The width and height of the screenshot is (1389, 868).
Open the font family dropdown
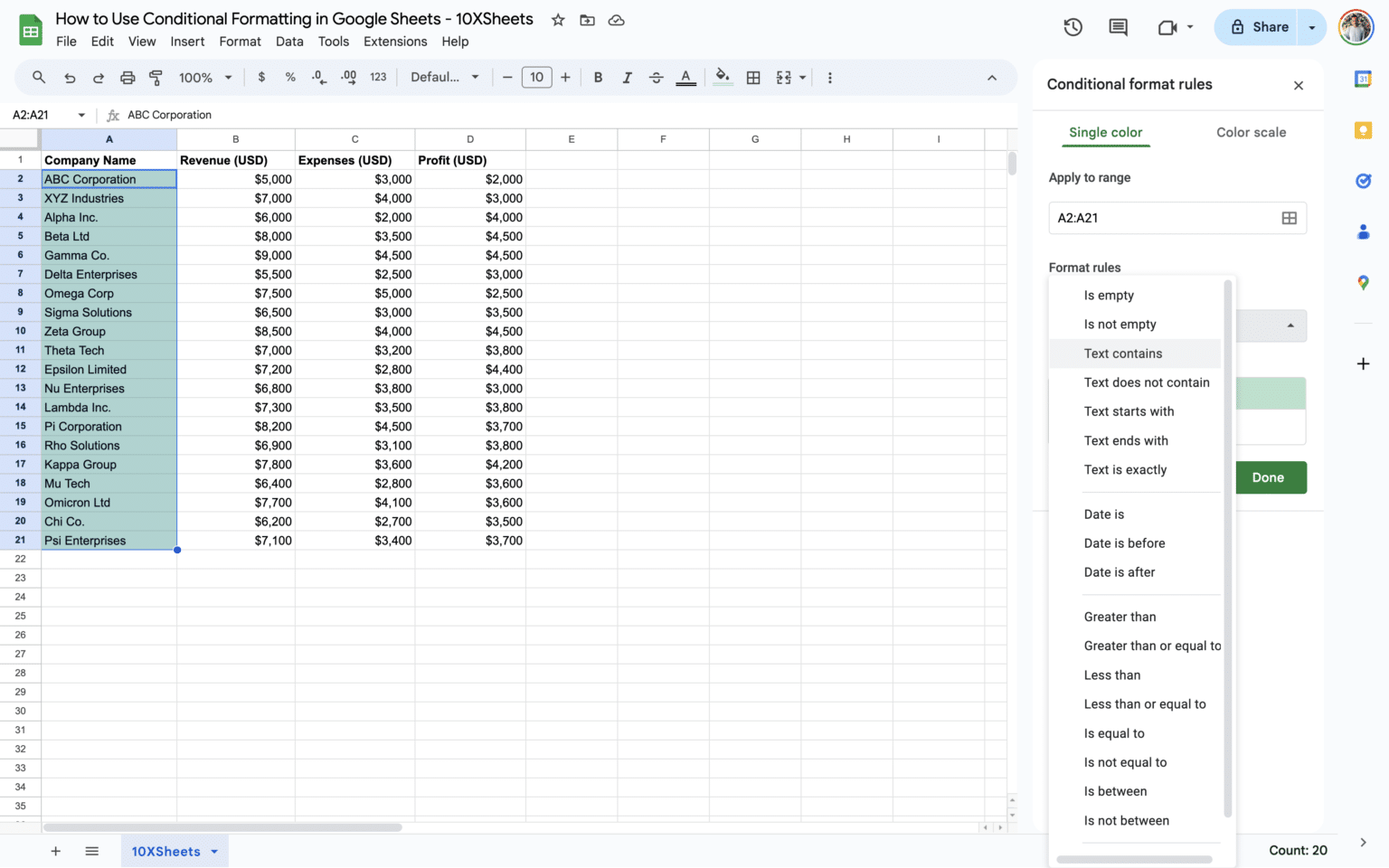[443, 78]
